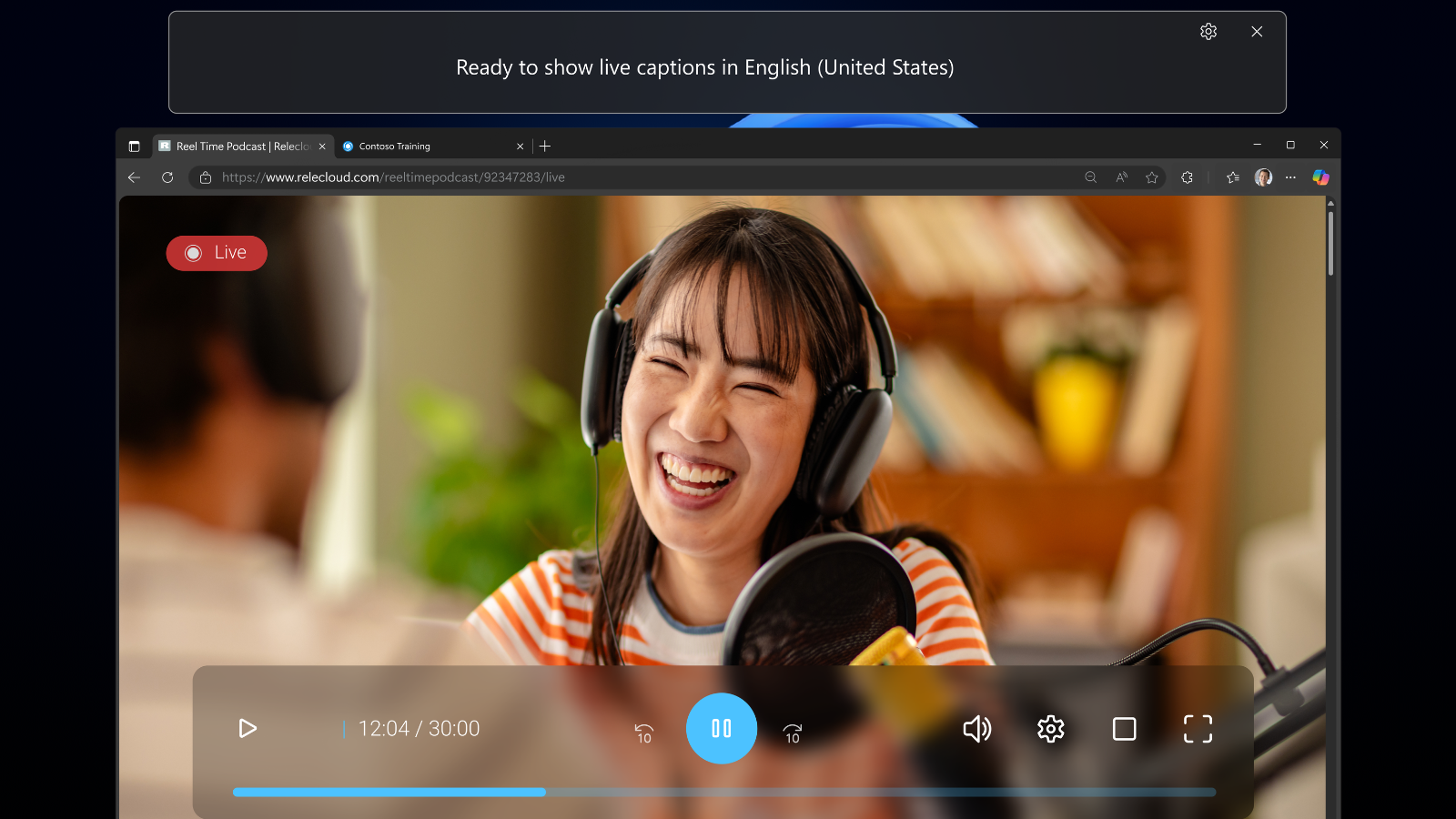The width and height of the screenshot is (1456, 819).
Task: Switch to theater mode square icon
Action: pos(1125,728)
